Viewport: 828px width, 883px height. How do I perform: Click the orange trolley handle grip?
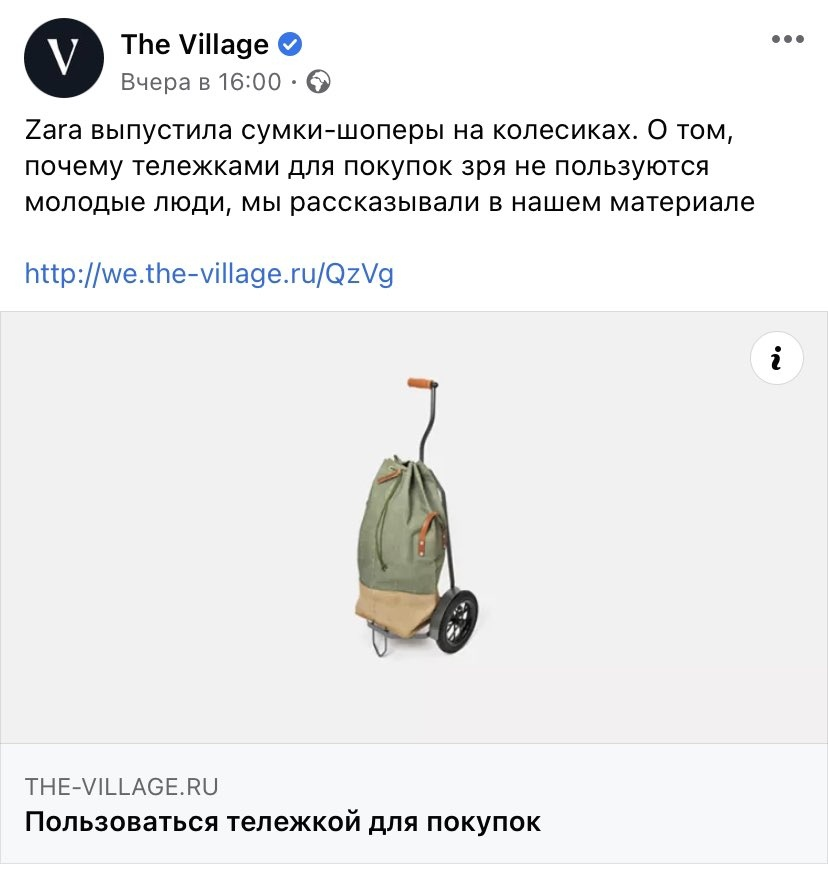point(422,383)
